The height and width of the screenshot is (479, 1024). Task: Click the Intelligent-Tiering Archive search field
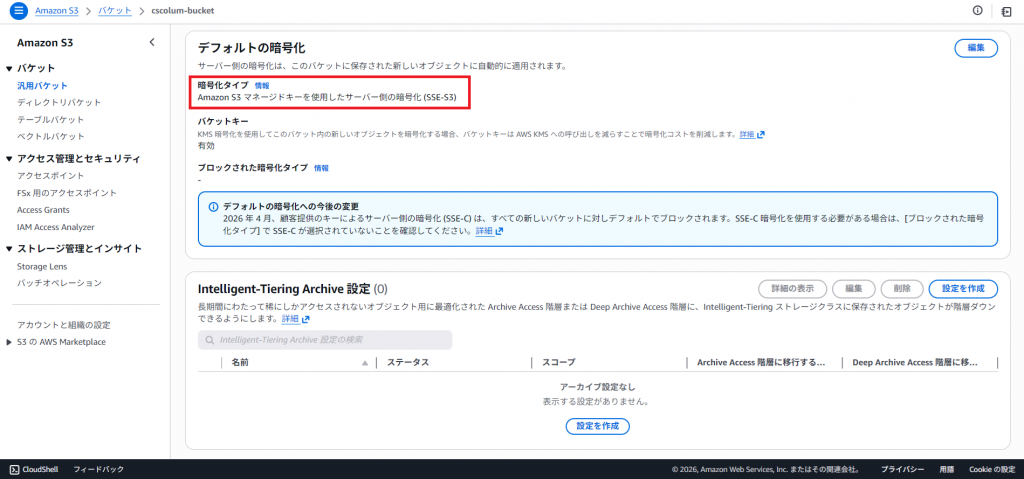[x=325, y=340]
